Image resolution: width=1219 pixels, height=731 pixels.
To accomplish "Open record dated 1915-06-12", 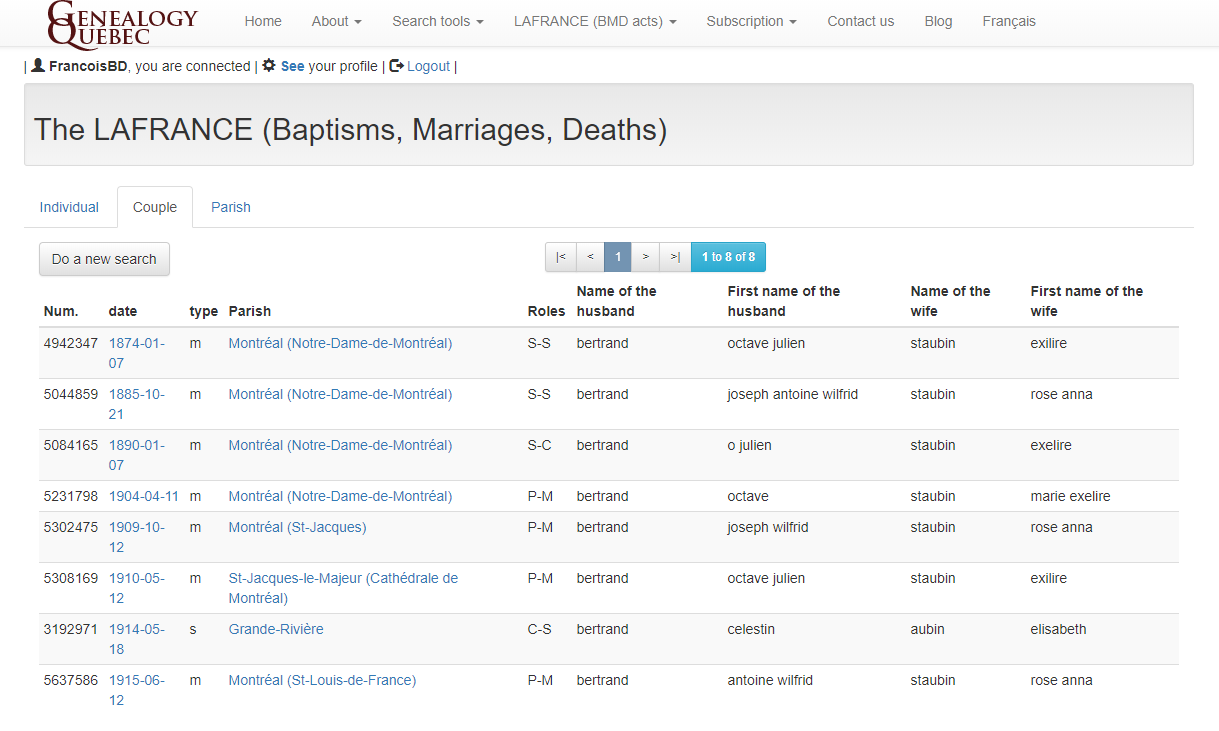I will coord(137,690).
